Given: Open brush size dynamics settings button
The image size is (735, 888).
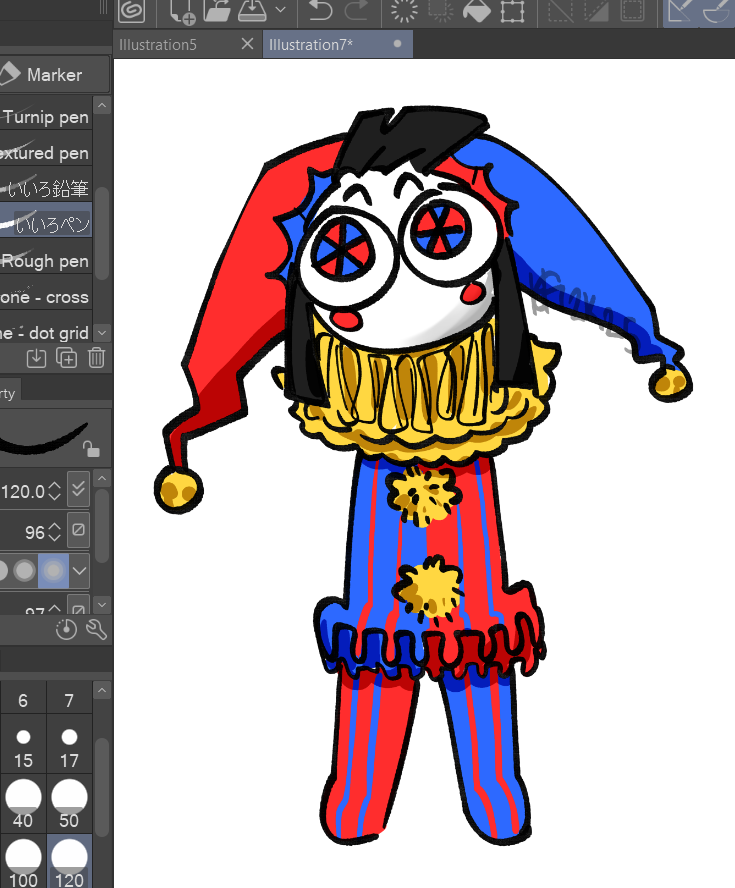Looking at the screenshot, I should point(78,489).
